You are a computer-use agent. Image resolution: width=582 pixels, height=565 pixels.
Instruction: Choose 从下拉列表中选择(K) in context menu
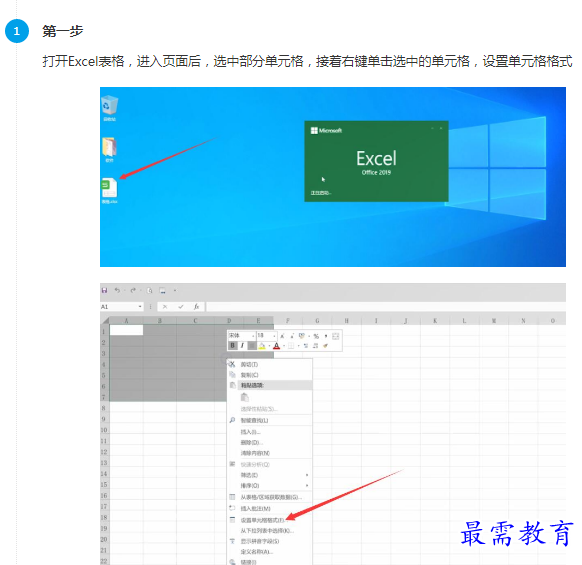click(270, 531)
